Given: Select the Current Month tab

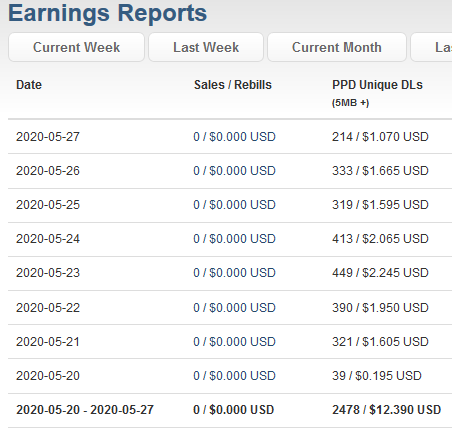Looking at the screenshot, I should click(x=337, y=47).
